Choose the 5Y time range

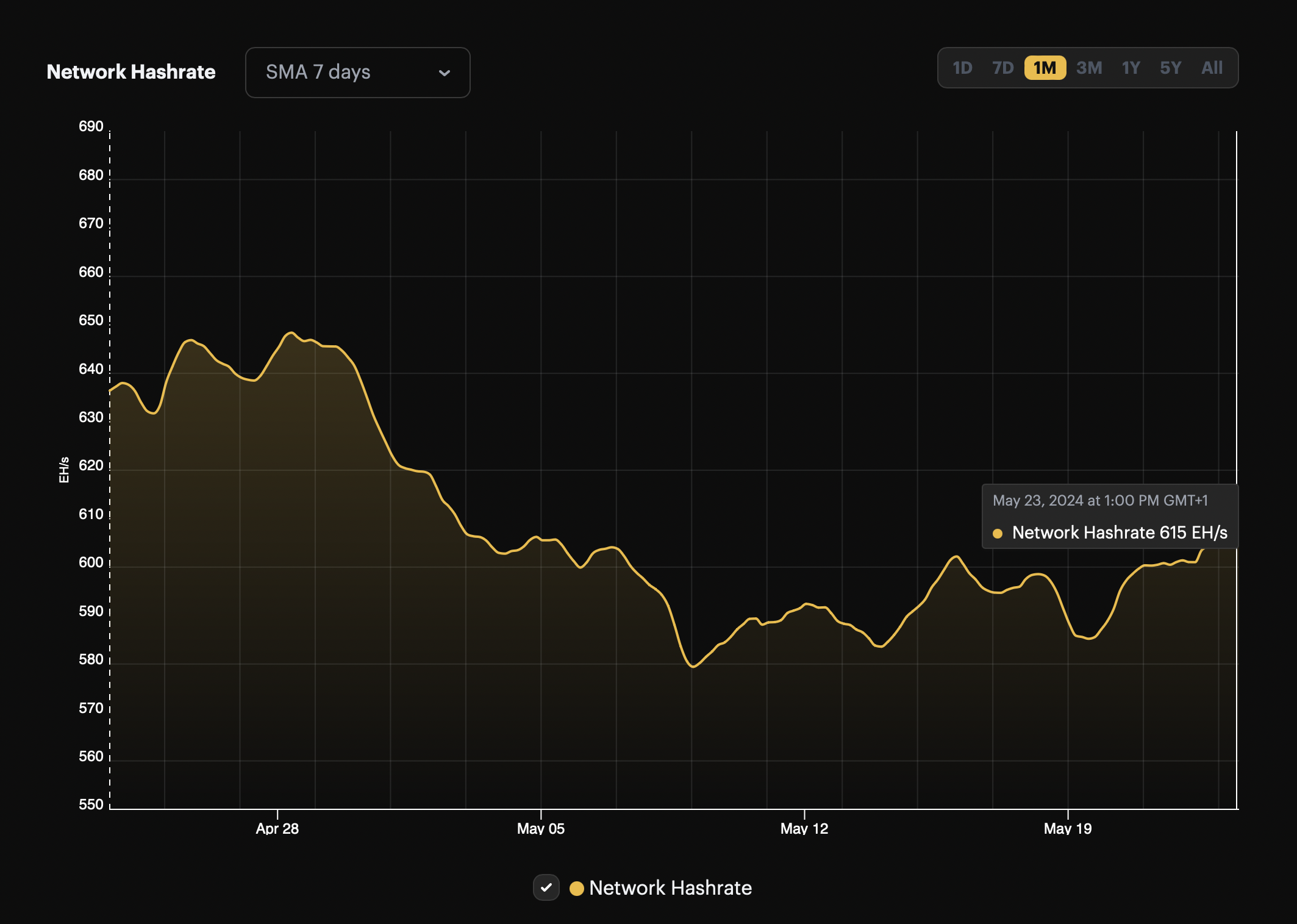pos(1170,68)
